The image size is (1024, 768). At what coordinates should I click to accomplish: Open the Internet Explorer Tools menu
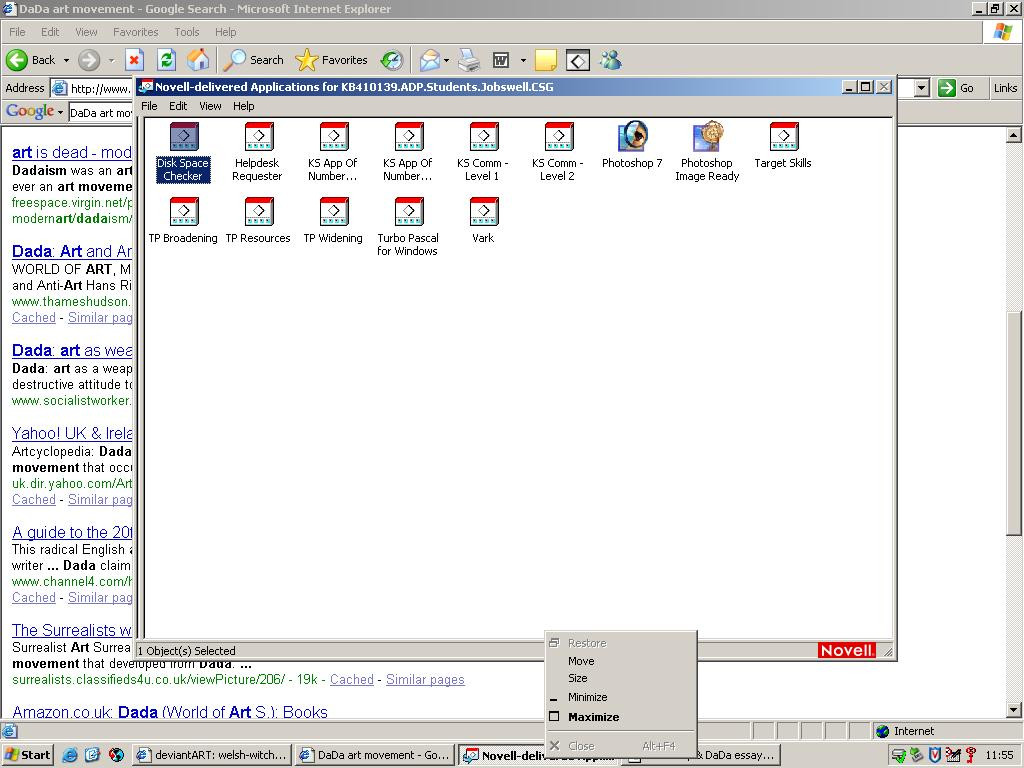(x=187, y=32)
